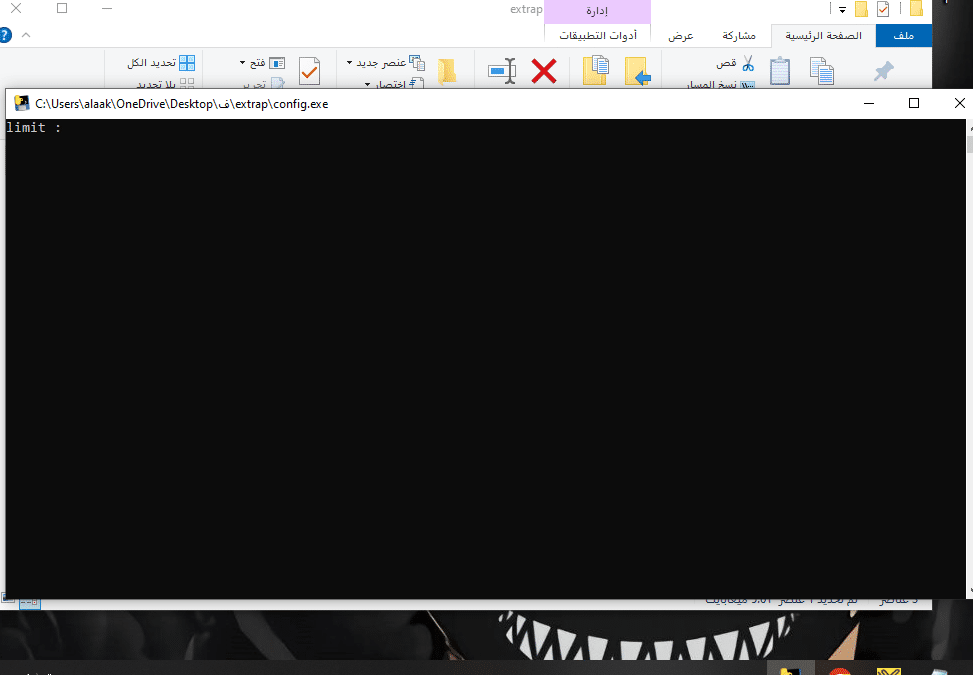Click the Copy to folder icon
Screen dimensions: 973x675
[x=597, y=71]
